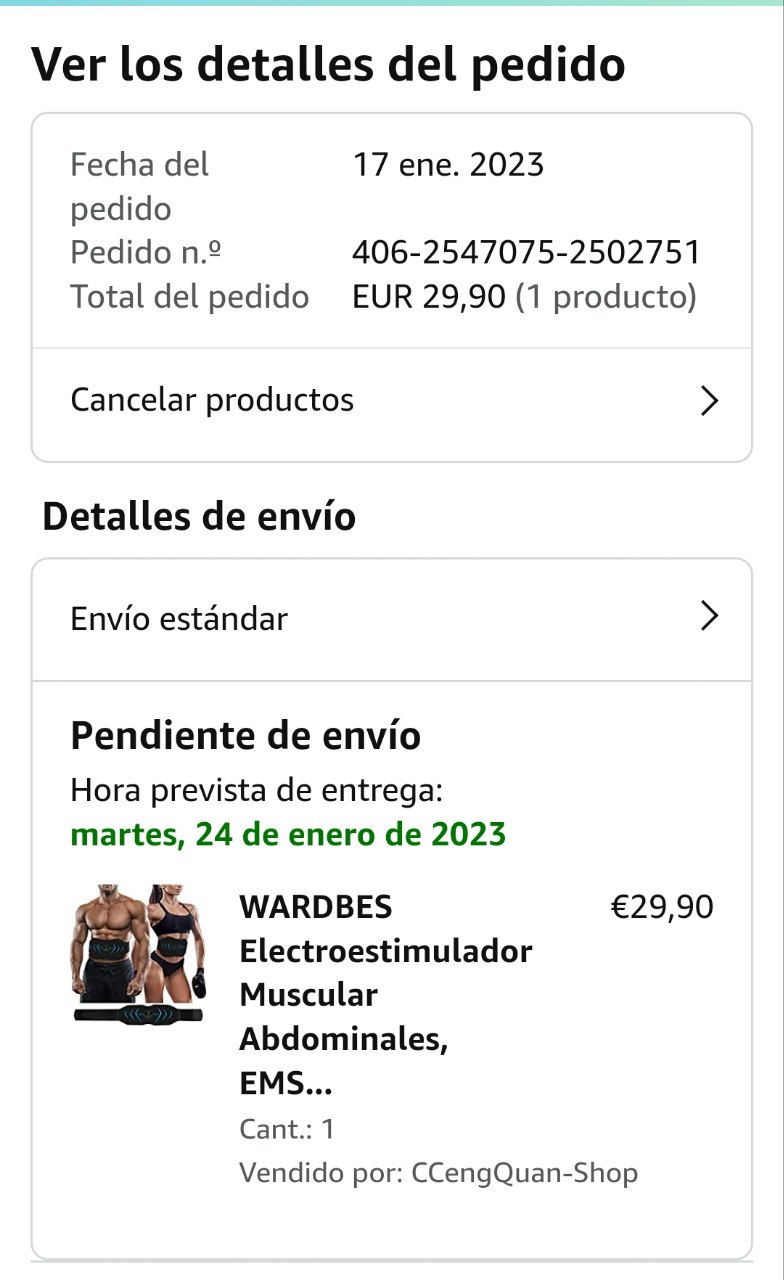Click the Cant.: 1 quantity text
The image size is (784, 1280).
[287, 1129]
